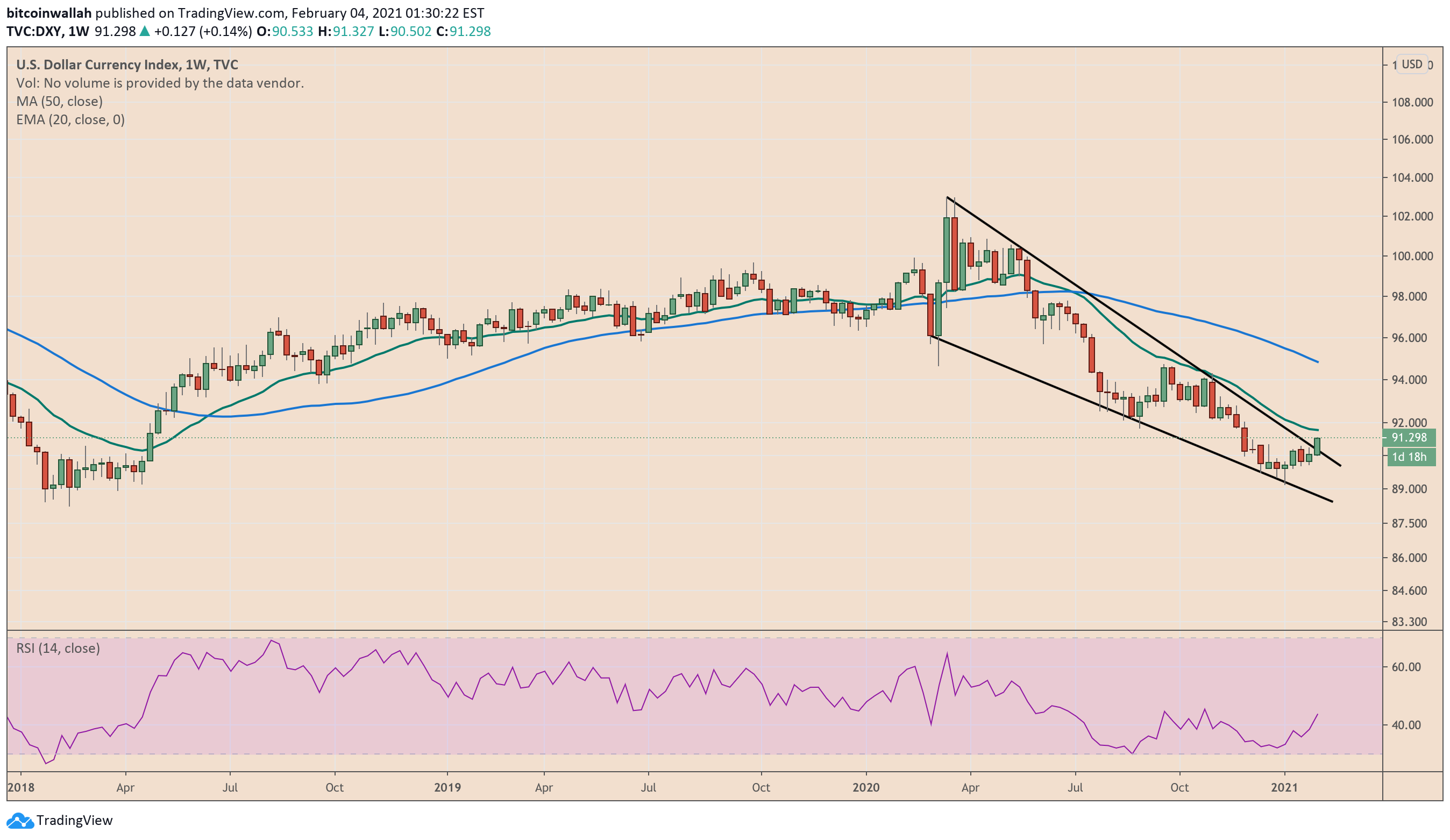Viewport: 1450px width, 840px height.
Task: Click the TVC:DXY symbol in header
Action: [33, 32]
